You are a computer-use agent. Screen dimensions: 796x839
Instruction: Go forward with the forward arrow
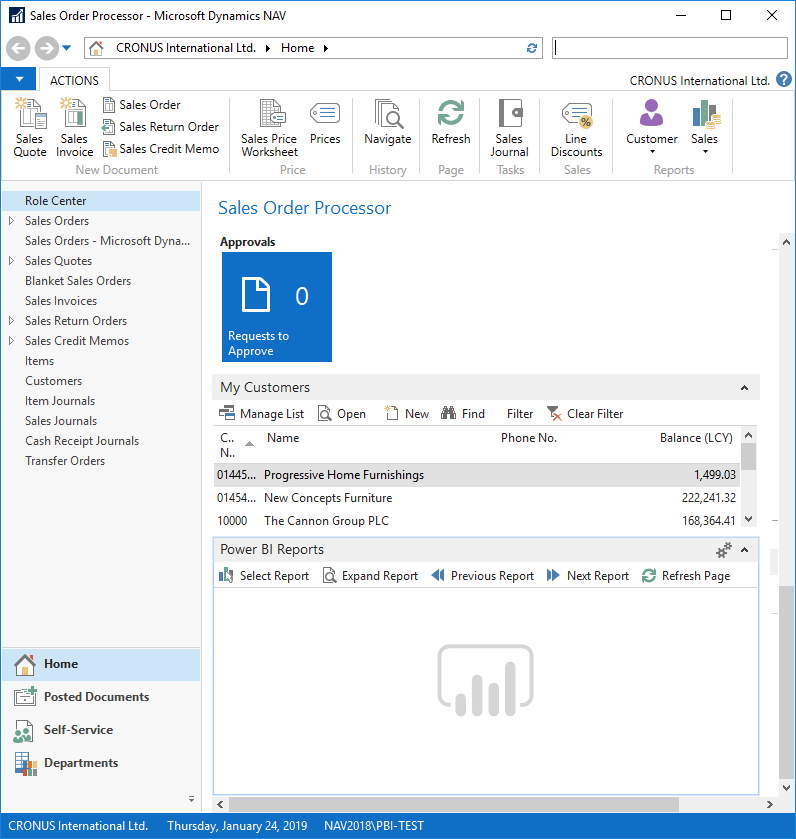tap(47, 48)
